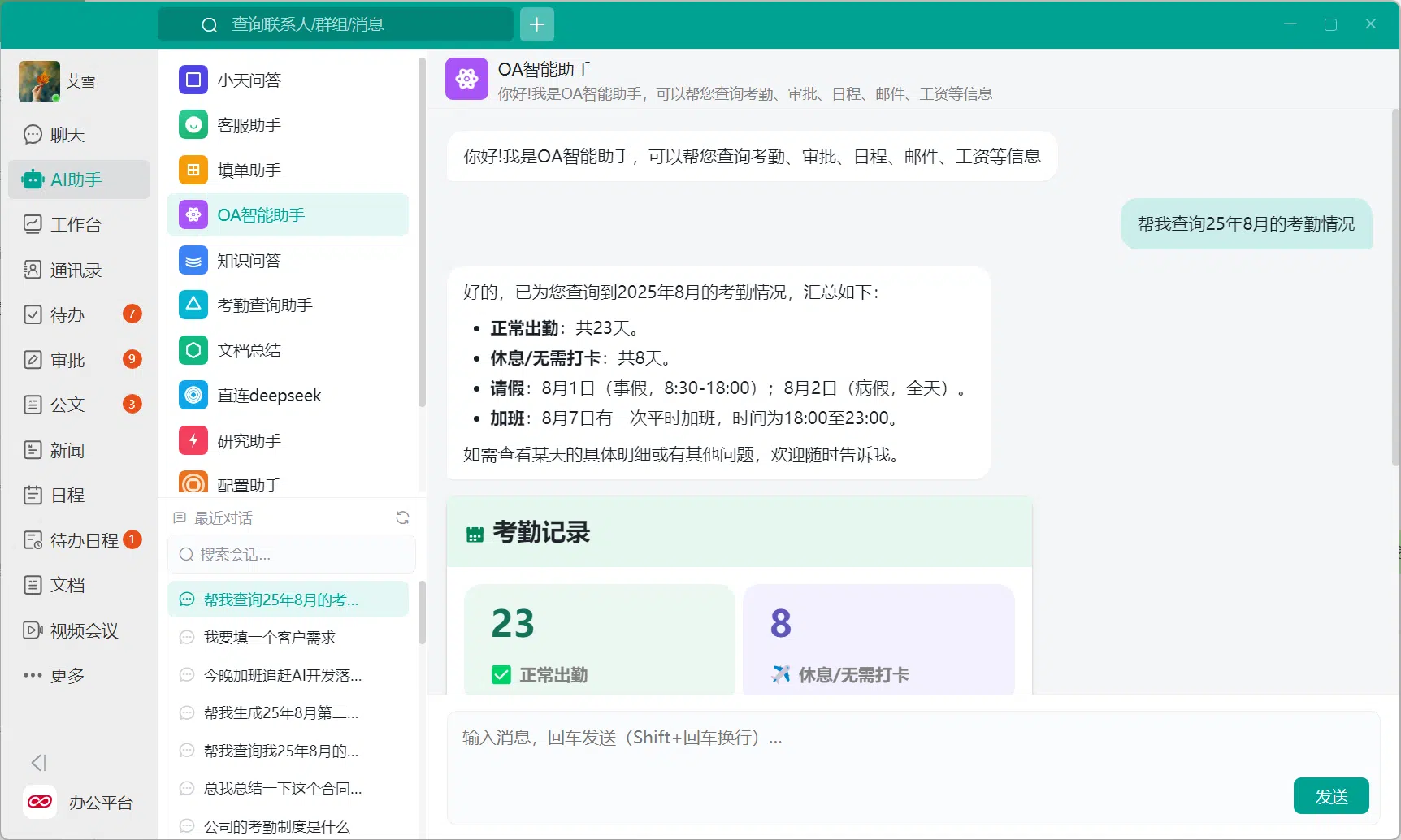The width and height of the screenshot is (1401, 840).
Task: Open conversation 今晚加班追赶AI开发落...
Action: click(288, 675)
